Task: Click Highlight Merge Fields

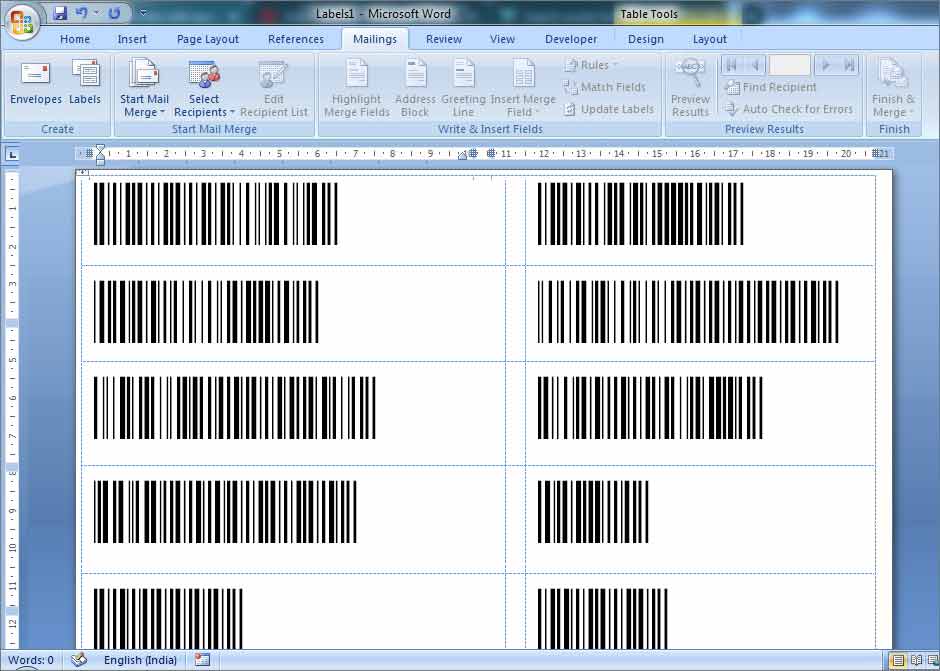Action: [x=357, y=89]
